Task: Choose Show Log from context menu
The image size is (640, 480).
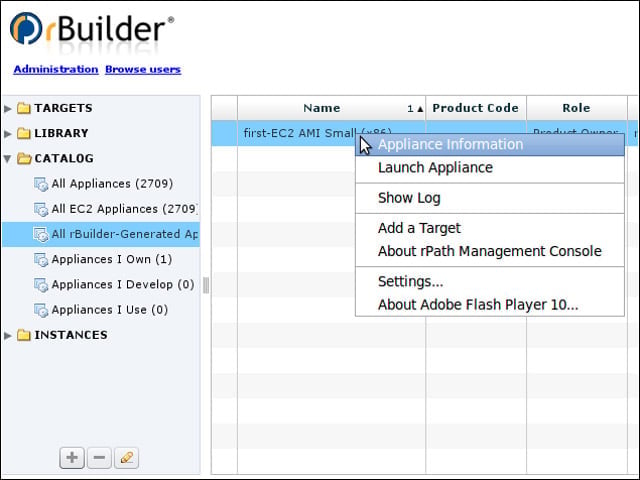Action: coord(490,198)
